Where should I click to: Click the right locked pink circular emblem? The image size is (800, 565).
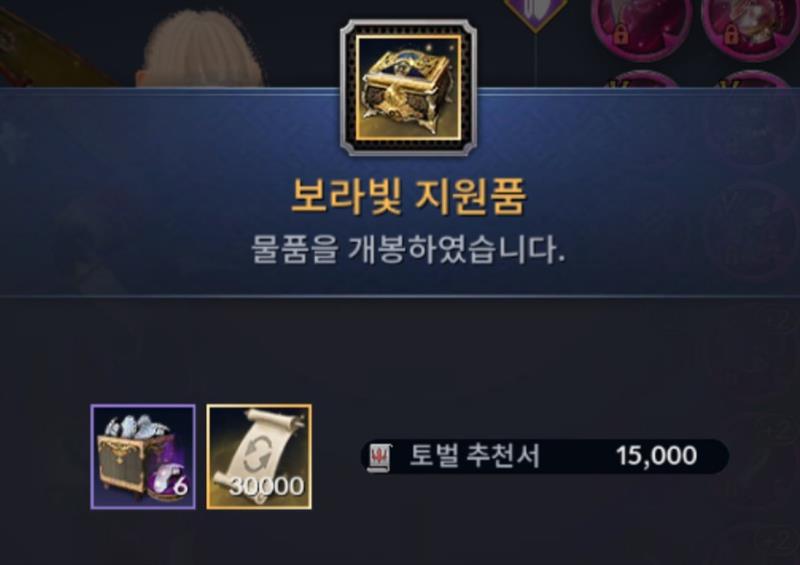pos(750,28)
